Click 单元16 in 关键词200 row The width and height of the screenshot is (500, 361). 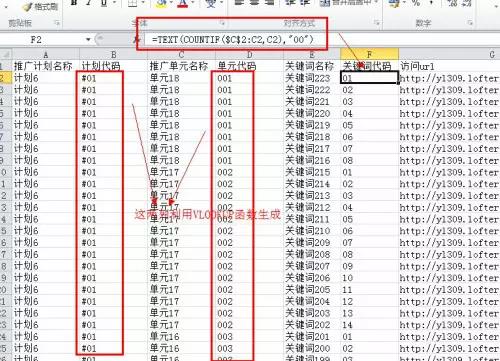click(181, 348)
